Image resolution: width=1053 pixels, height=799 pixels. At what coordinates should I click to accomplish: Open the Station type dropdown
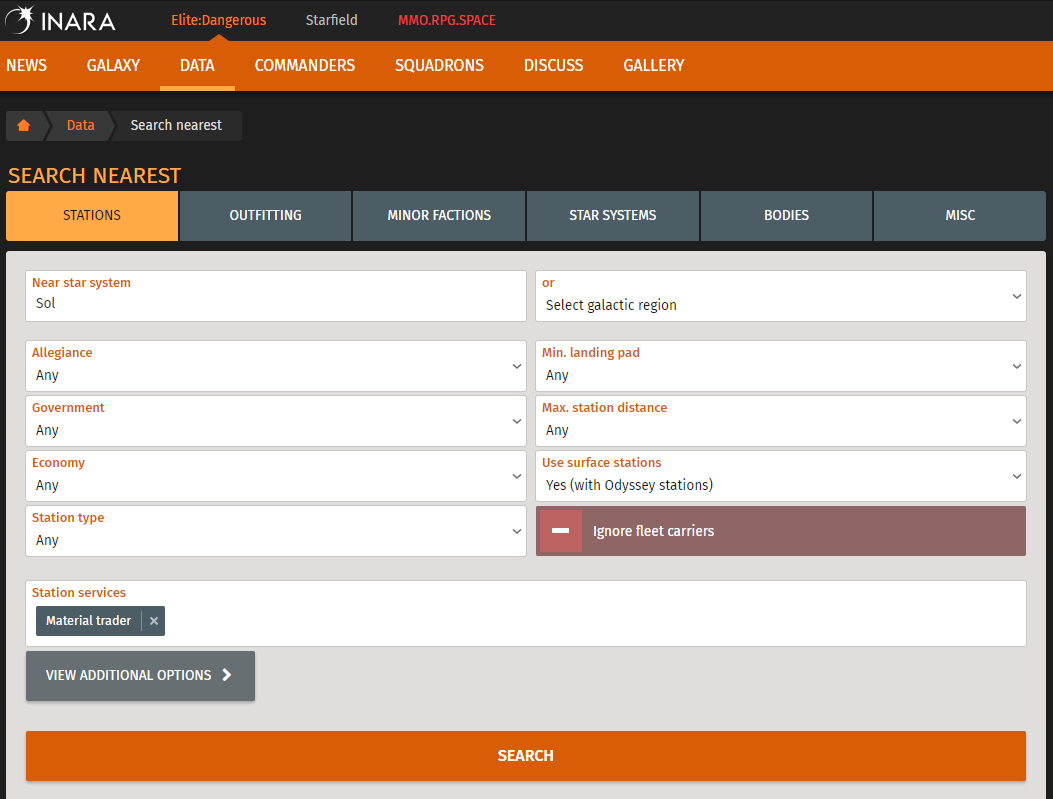(x=275, y=531)
